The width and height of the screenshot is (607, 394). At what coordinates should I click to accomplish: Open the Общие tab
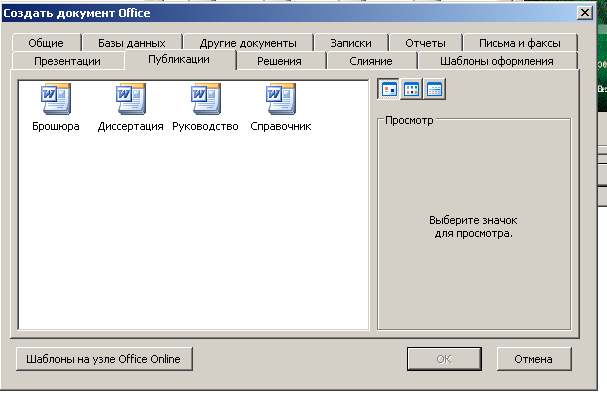tap(46, 43)
